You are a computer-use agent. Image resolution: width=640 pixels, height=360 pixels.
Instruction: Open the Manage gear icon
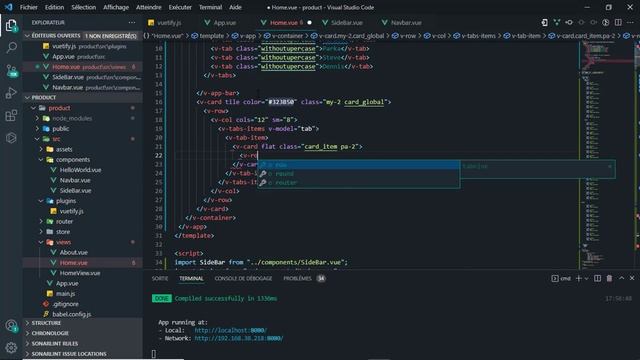click(x=11, y=347)
